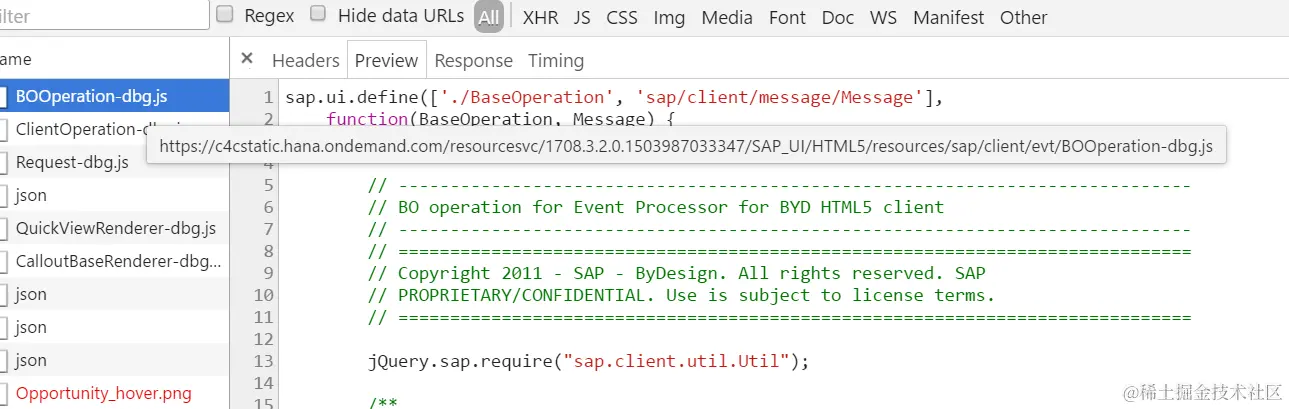
Task: Filter requests by XHR
Action: (541, 17)
